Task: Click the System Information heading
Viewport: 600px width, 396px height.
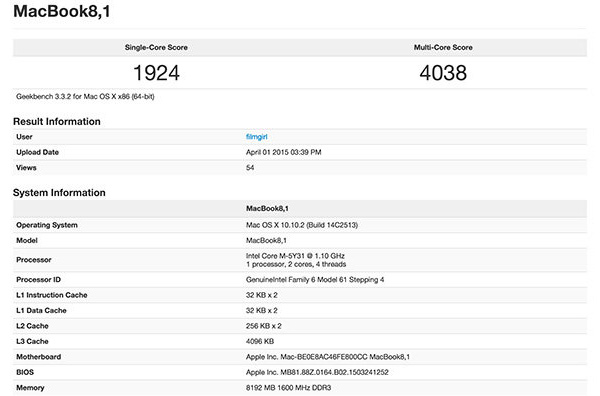Action: click(59, 192)
